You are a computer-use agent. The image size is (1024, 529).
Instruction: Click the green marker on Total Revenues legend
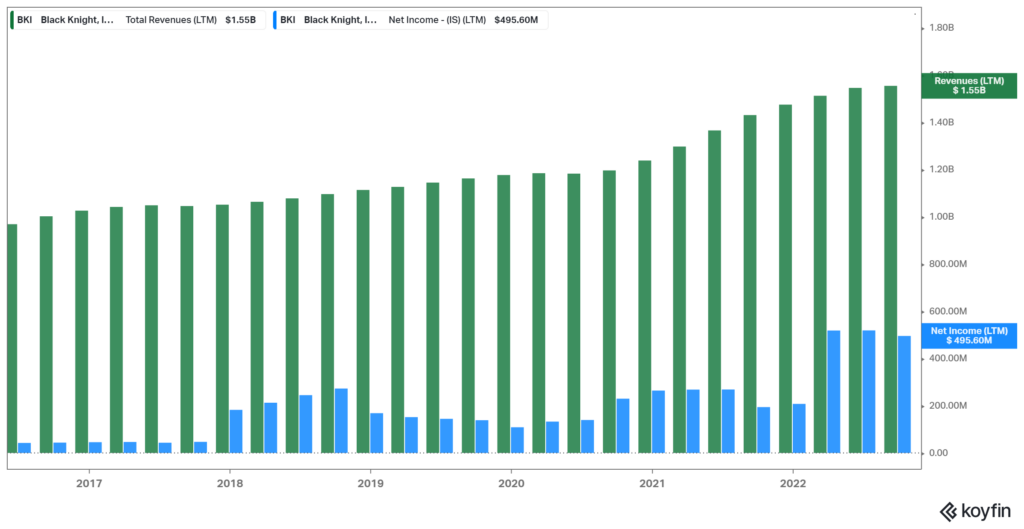tap(12, 19)
